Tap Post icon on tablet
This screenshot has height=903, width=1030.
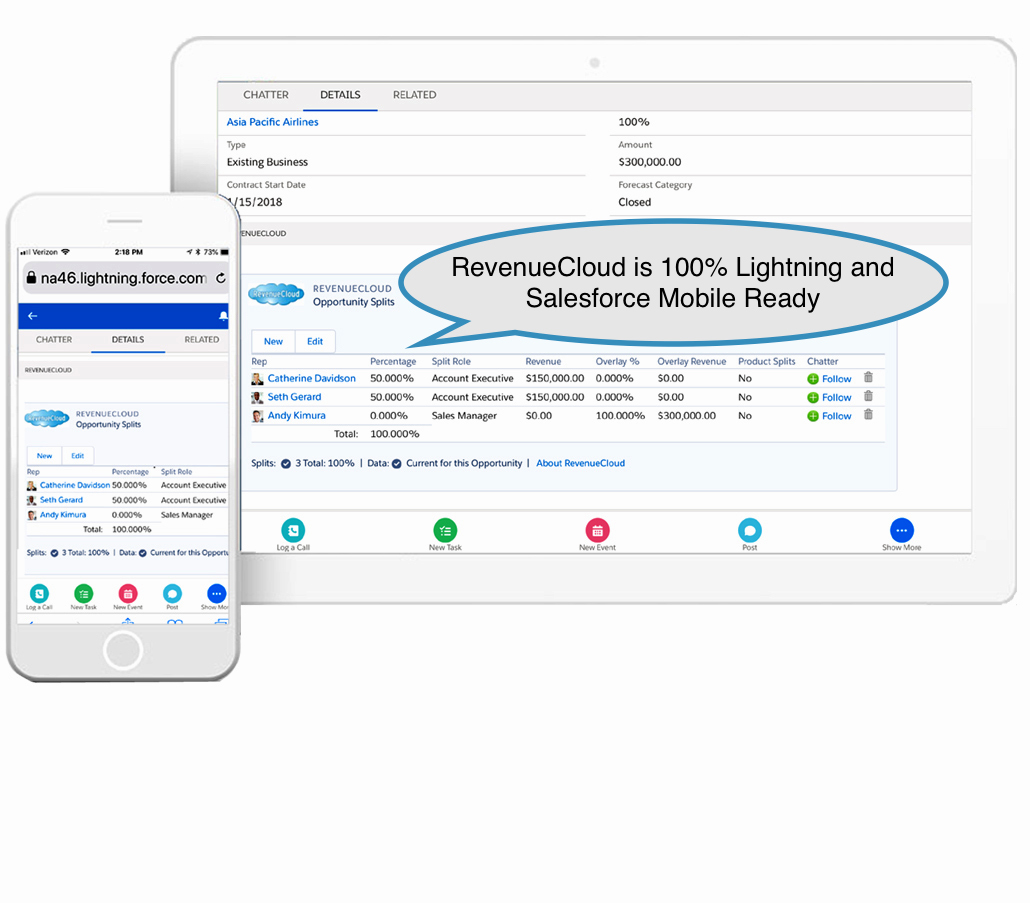coord(750,530)
